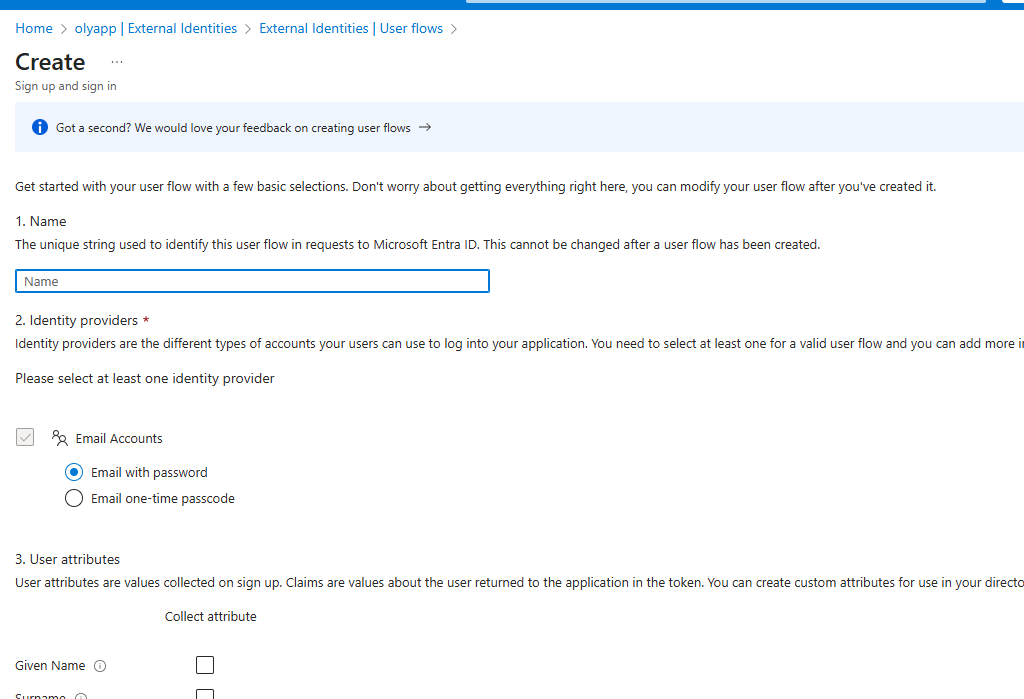This screenshot has width=1024, height=699.
Task: Open External Identities User flows breadcrumb link
Action: [350, 28]
